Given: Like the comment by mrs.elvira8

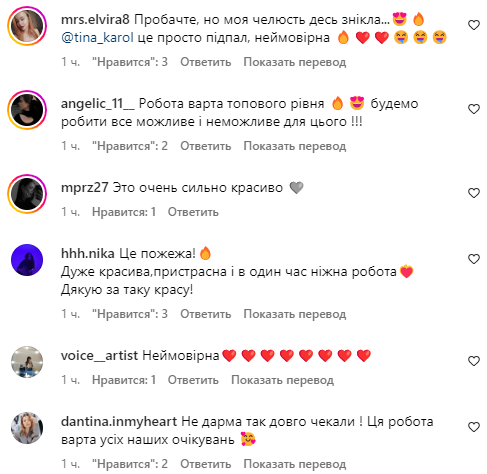Looking at the screenshot, I should [474, 25].
